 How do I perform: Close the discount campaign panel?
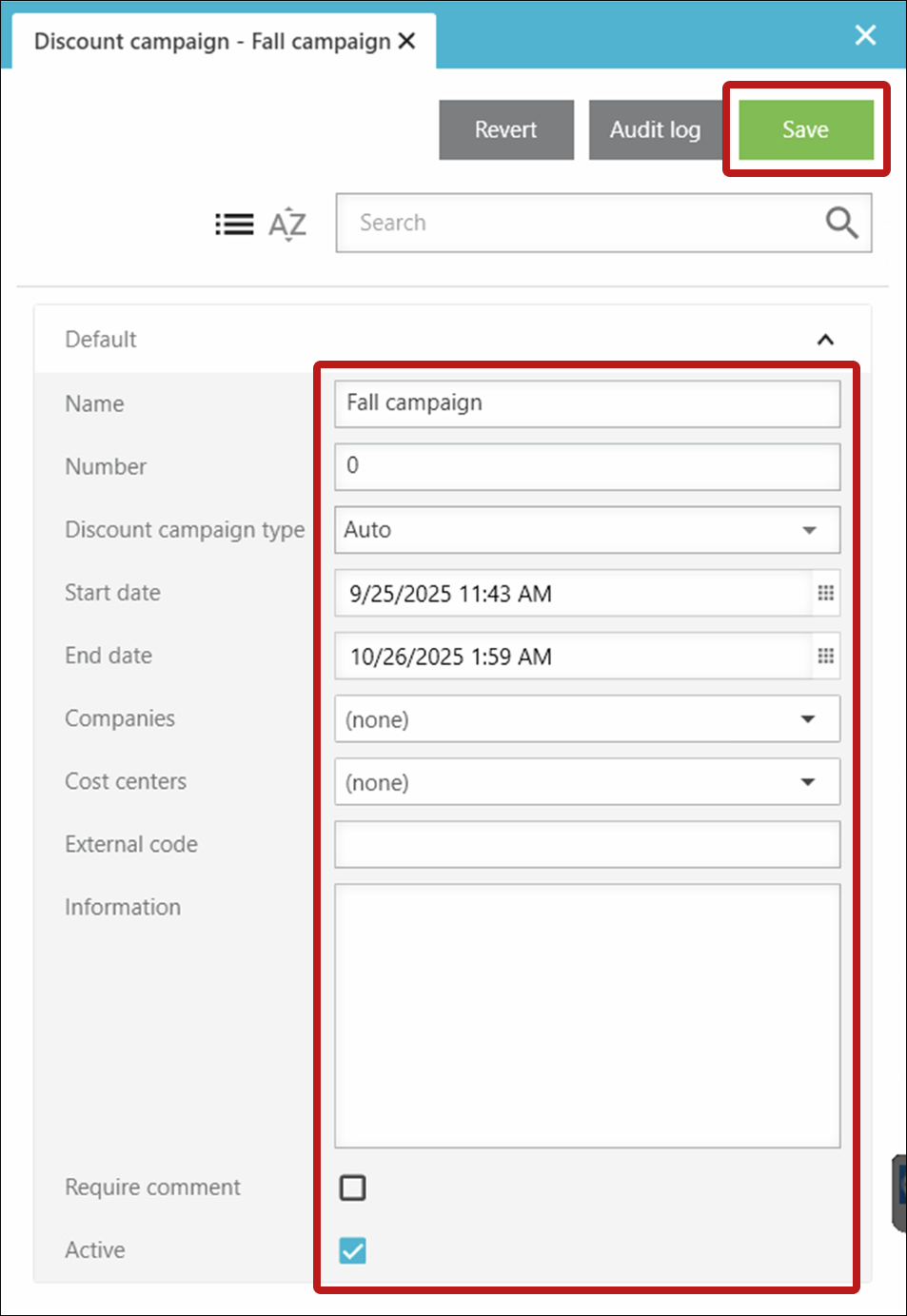pyautogui.click(x=865, y=35)
